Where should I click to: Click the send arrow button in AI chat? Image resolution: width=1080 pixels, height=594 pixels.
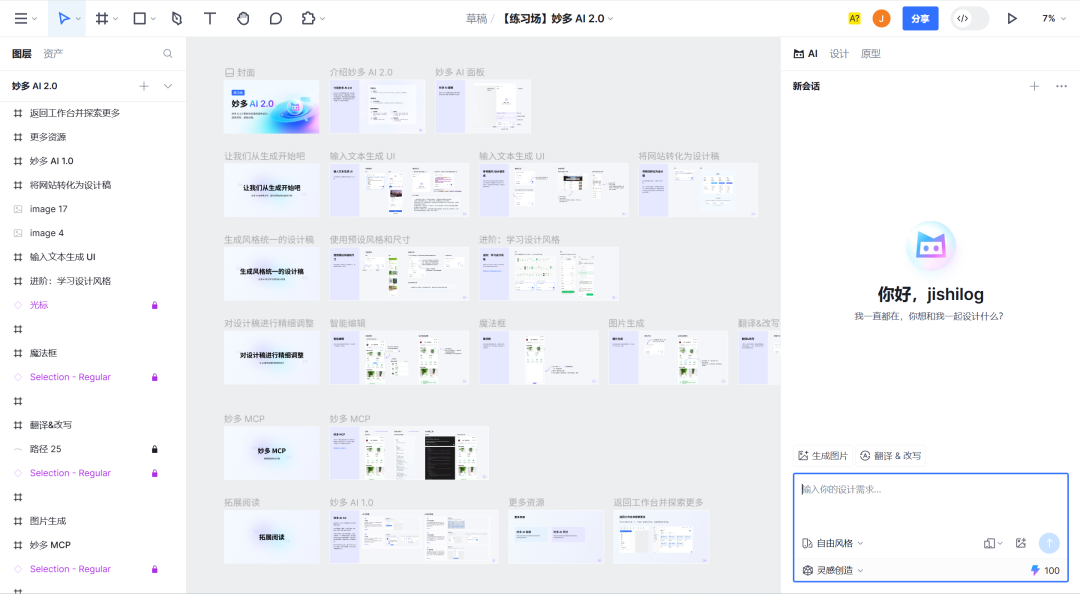[x=1049, y=543]
